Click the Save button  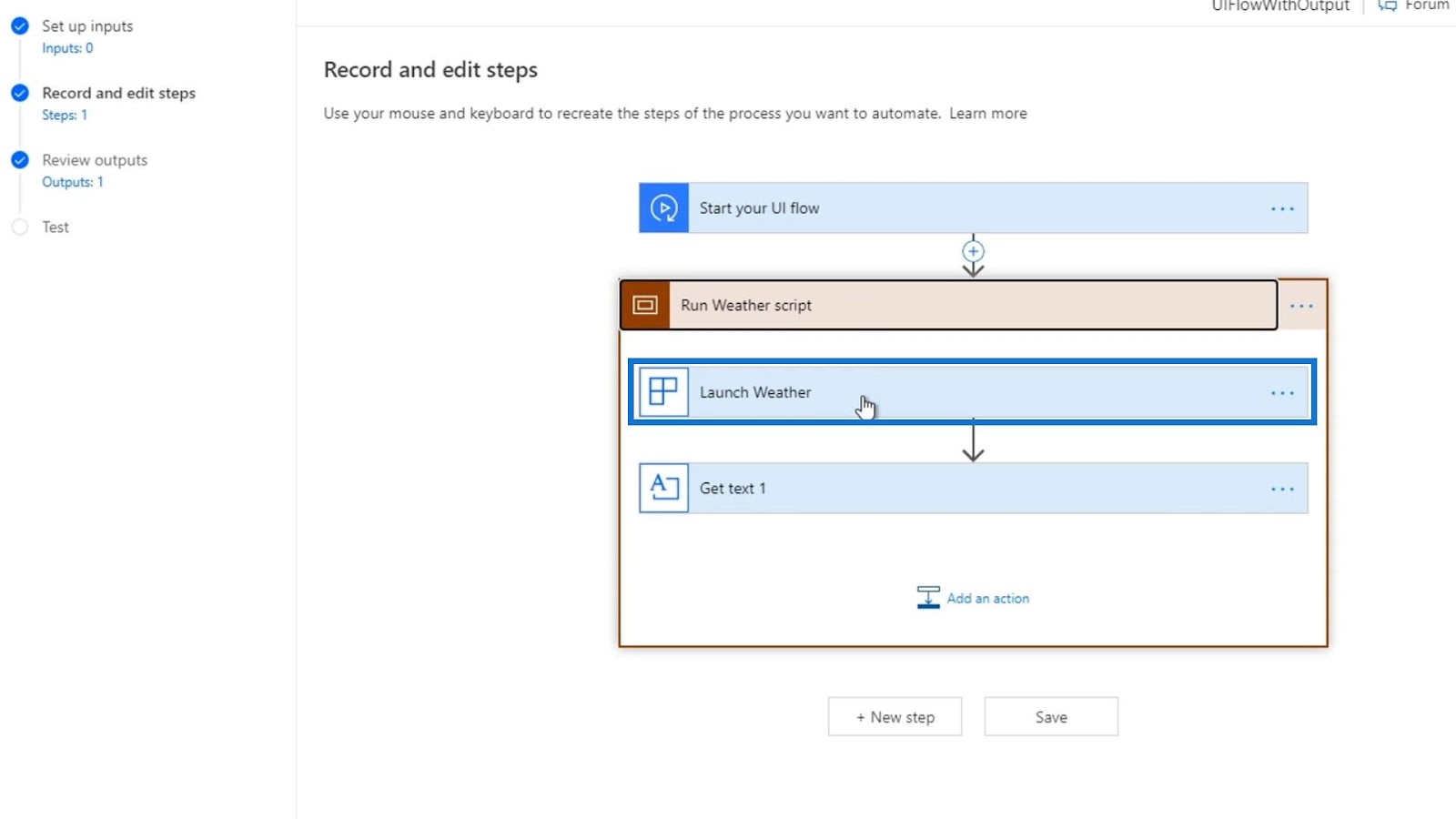tap(1051, 717)
